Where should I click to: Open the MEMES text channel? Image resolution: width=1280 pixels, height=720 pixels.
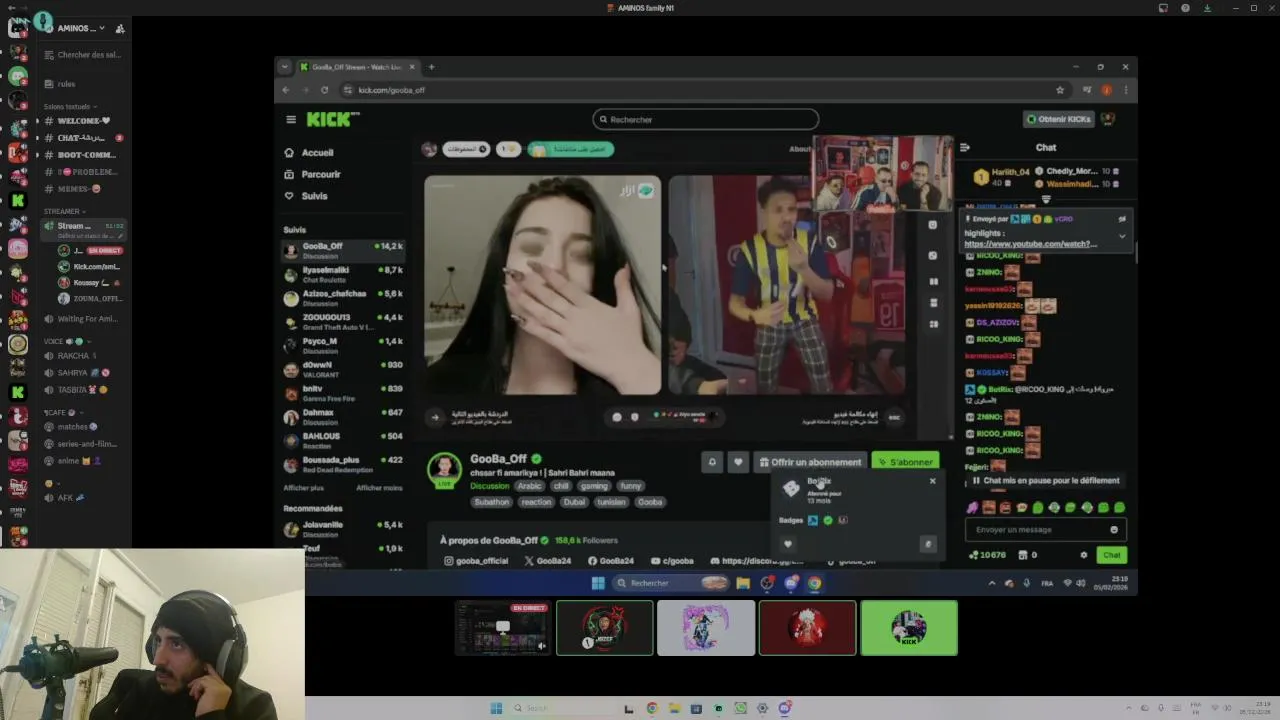tap(83, 189)
